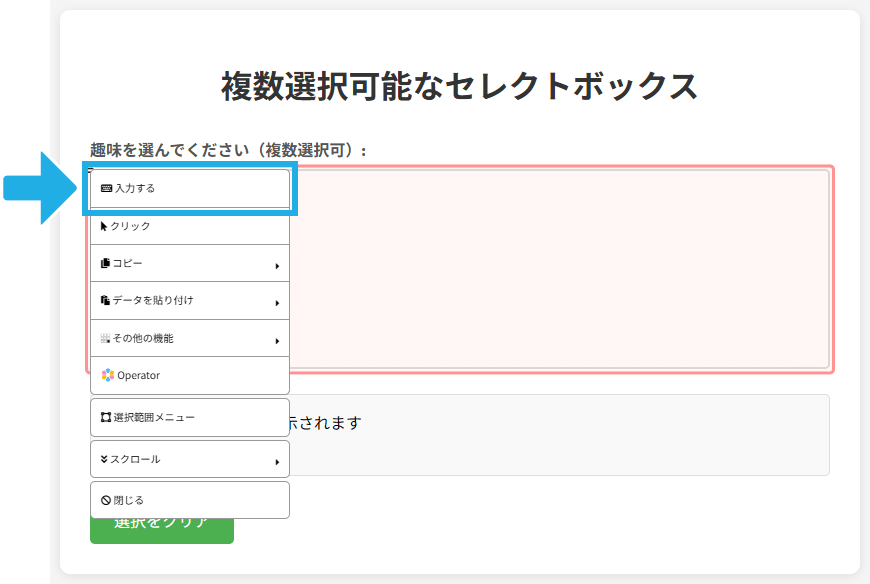Click the copy icon beside コピー

tap(105, 264)
